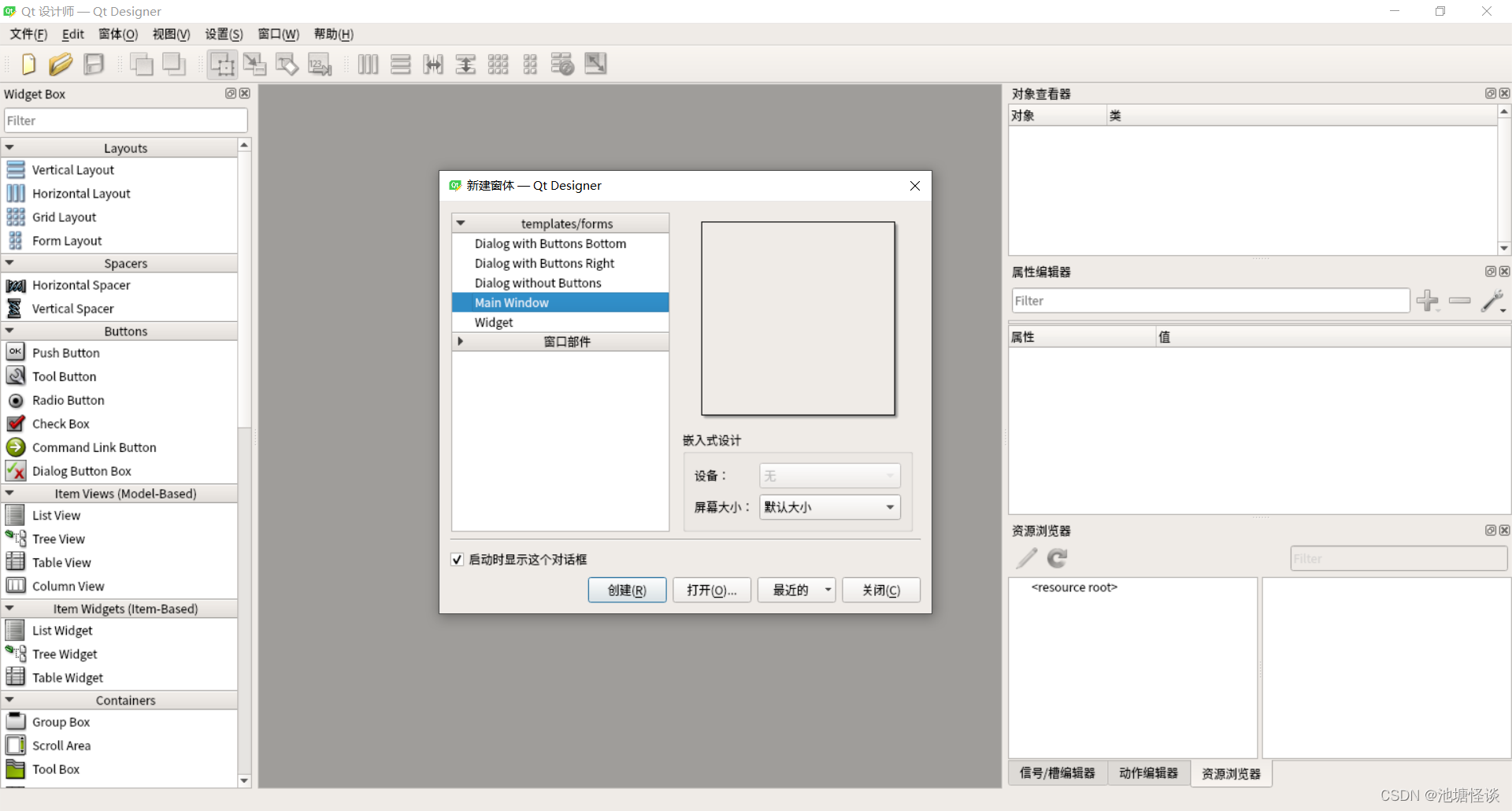Switch to the 动作编辑器 tab
This screenshot has height=811, width=1512.
click(1149, 773)
